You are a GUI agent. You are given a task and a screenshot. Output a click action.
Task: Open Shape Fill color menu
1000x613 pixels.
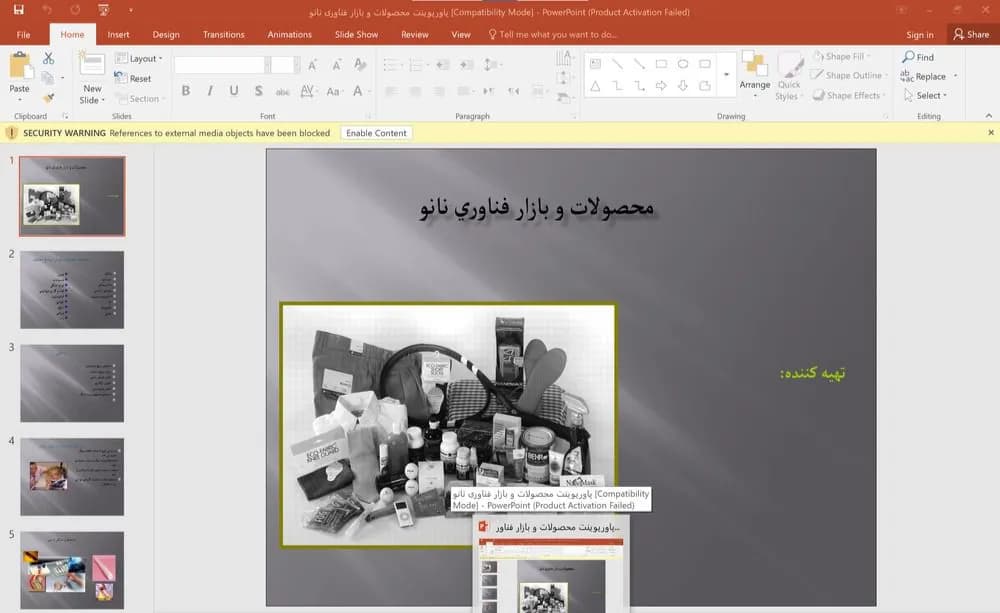pos(842,56)
